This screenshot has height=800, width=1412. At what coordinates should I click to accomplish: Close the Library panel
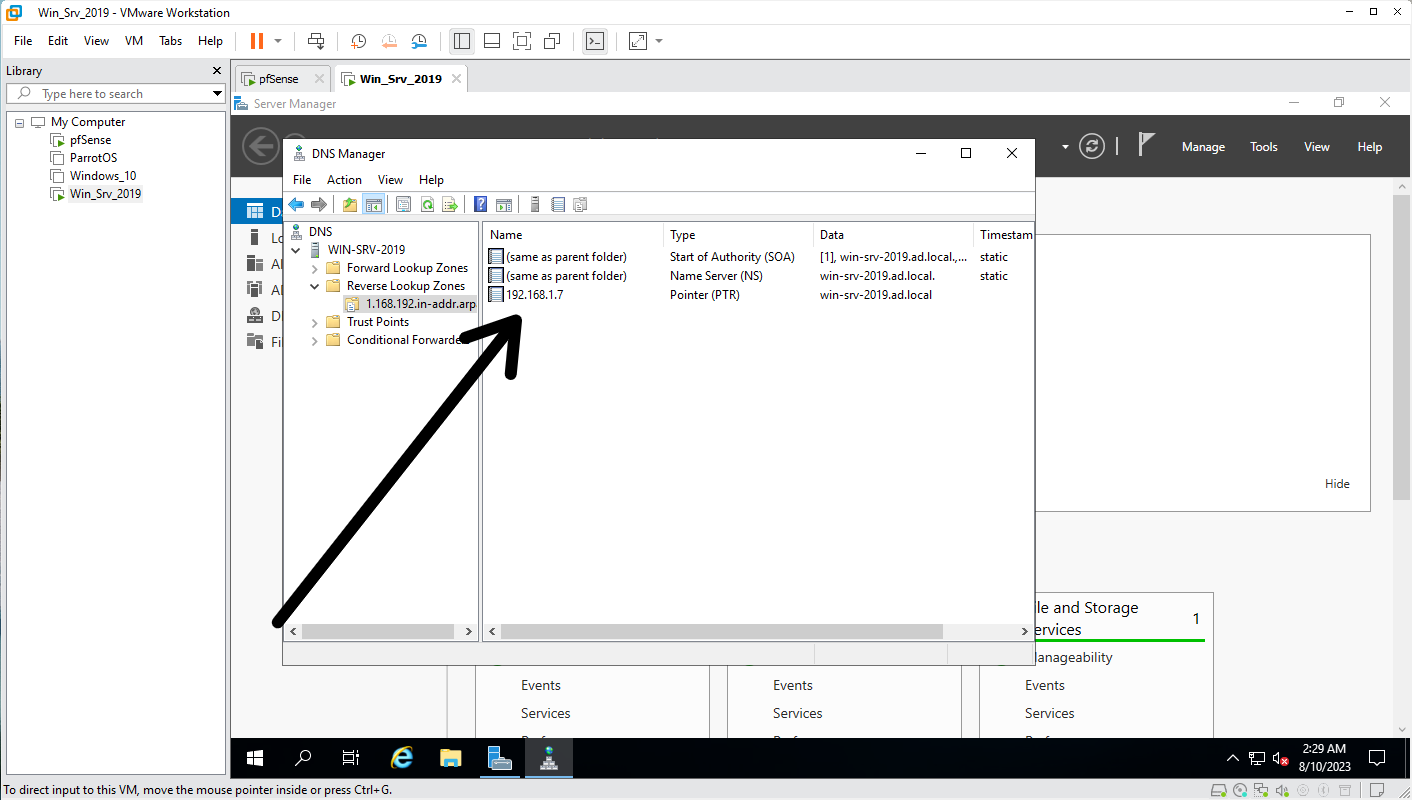tap(217, 71)
